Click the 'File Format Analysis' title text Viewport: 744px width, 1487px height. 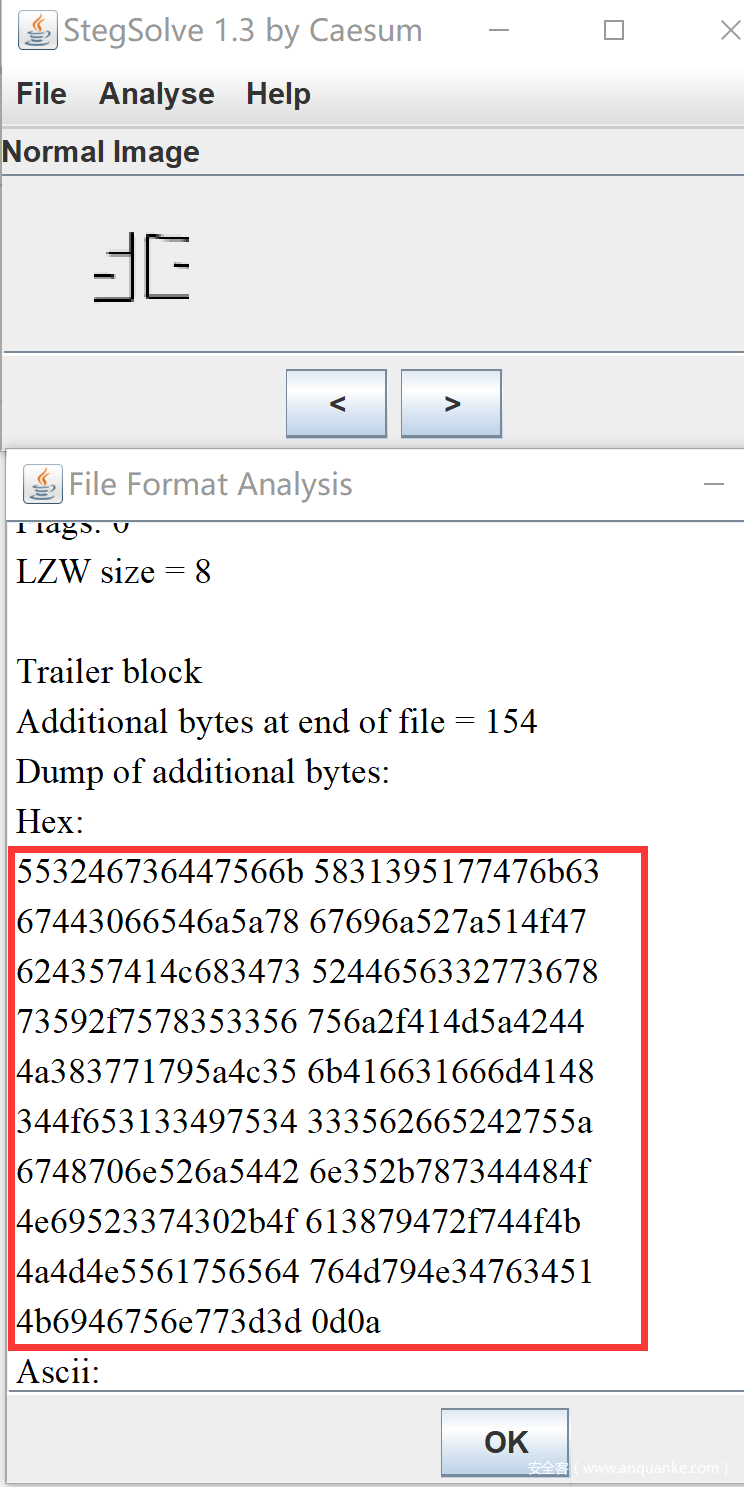click(x=210, y=485)
